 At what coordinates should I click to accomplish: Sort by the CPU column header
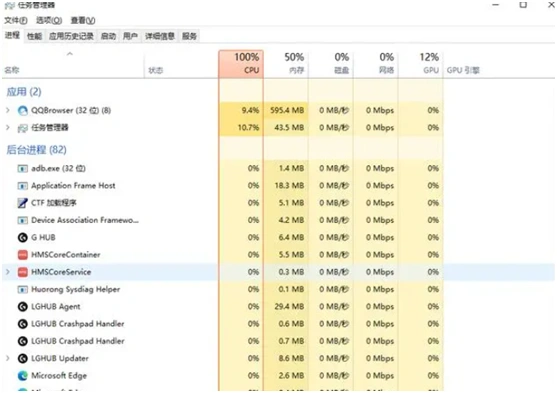click(x=241, y=64)
